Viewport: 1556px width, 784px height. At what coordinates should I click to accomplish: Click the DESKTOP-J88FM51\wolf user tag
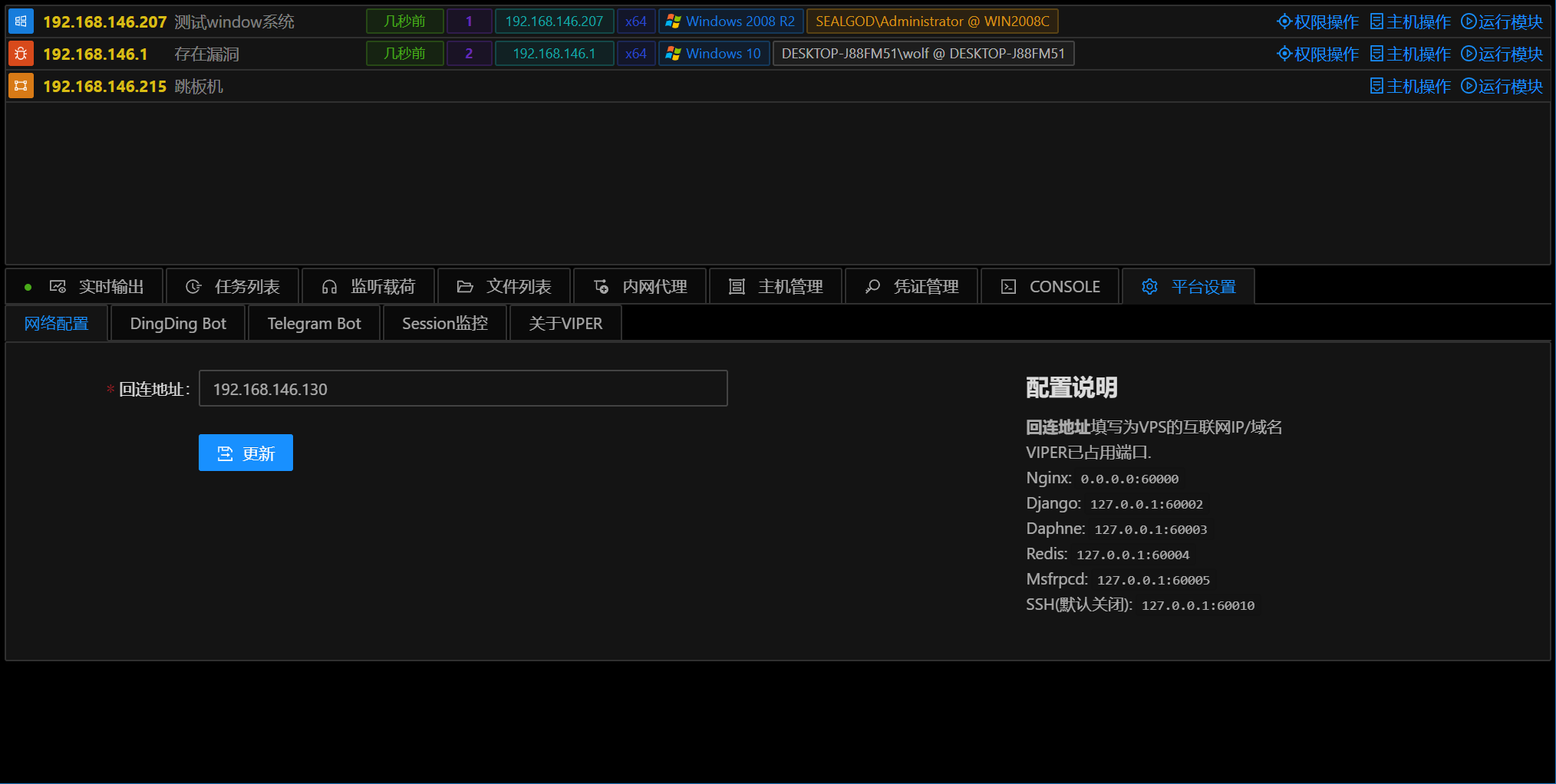(923, 54)
